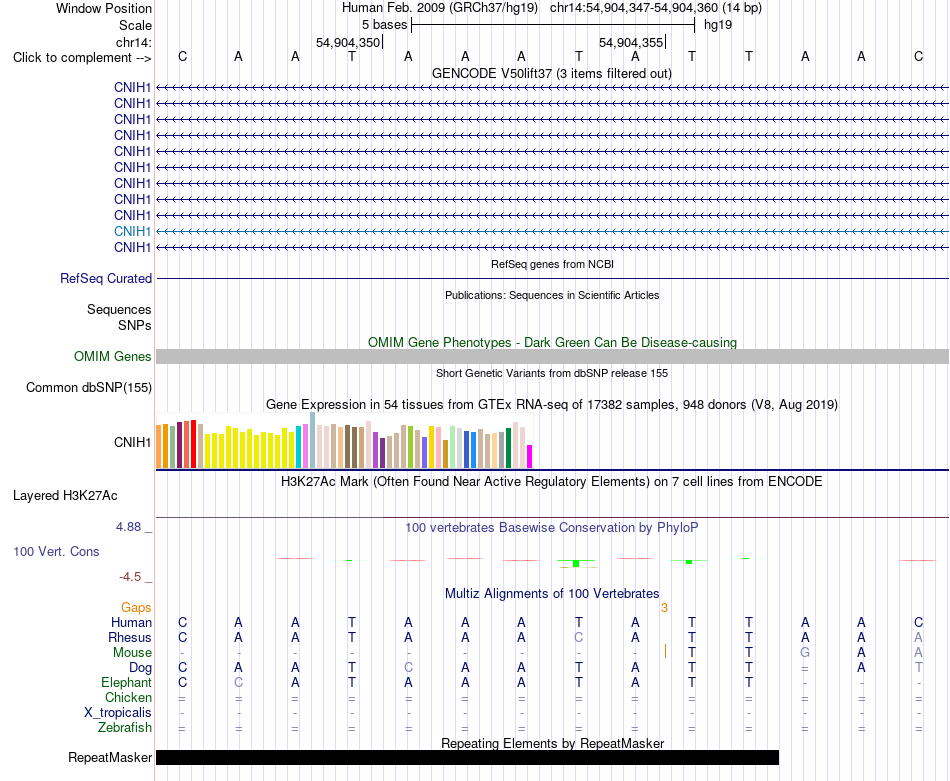
Task: Click 'Short Genetic Variants from dbSNP release 155'
Action: coord(551,373)
